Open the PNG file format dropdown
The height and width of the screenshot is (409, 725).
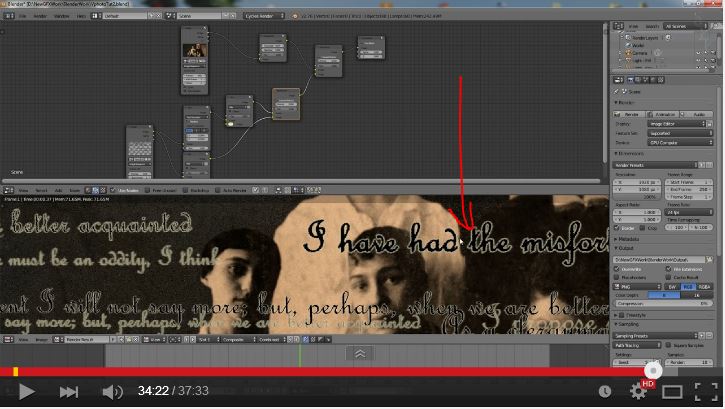click(638, 287)
